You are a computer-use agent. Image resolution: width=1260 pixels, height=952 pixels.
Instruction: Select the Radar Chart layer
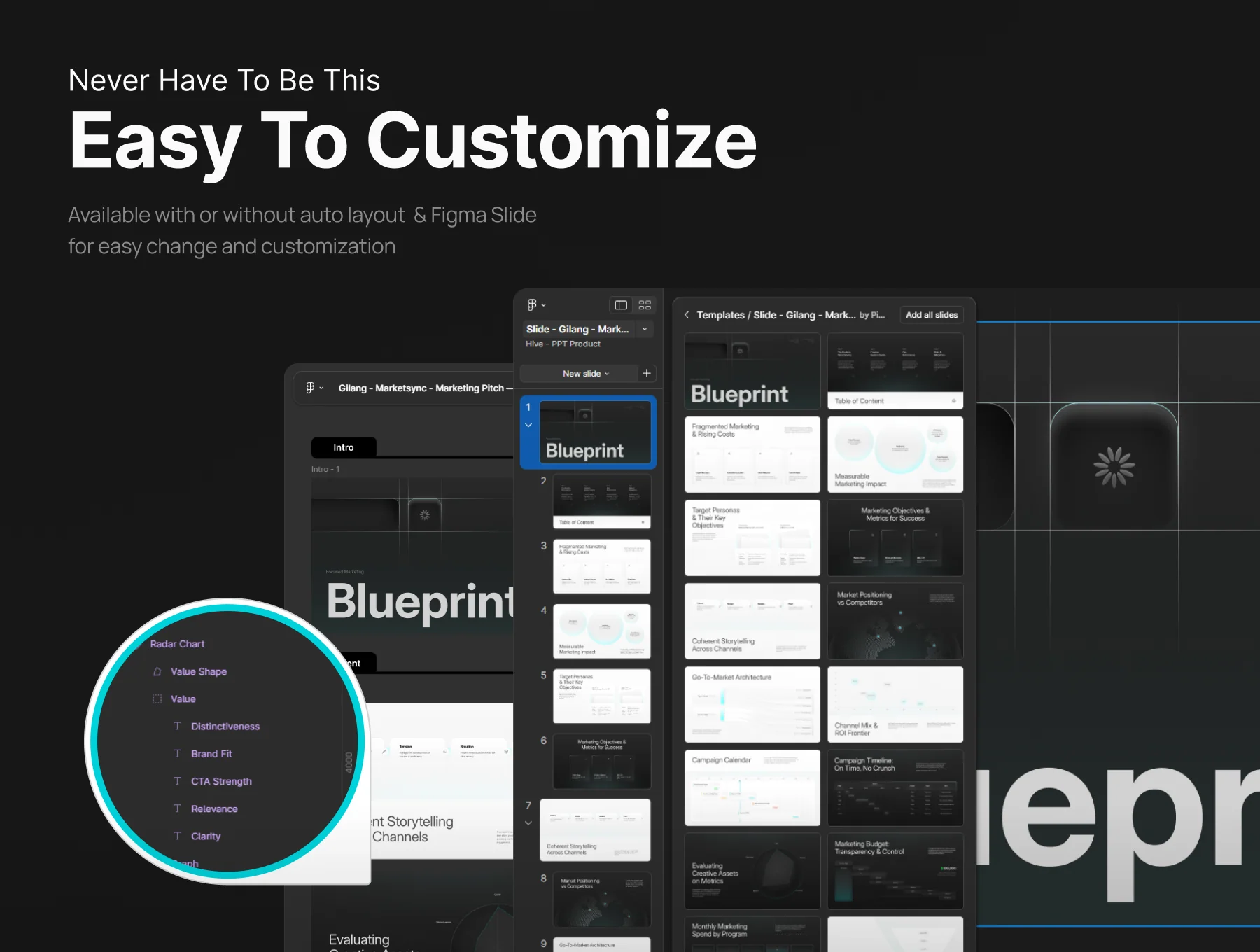(x=177, y=644)
